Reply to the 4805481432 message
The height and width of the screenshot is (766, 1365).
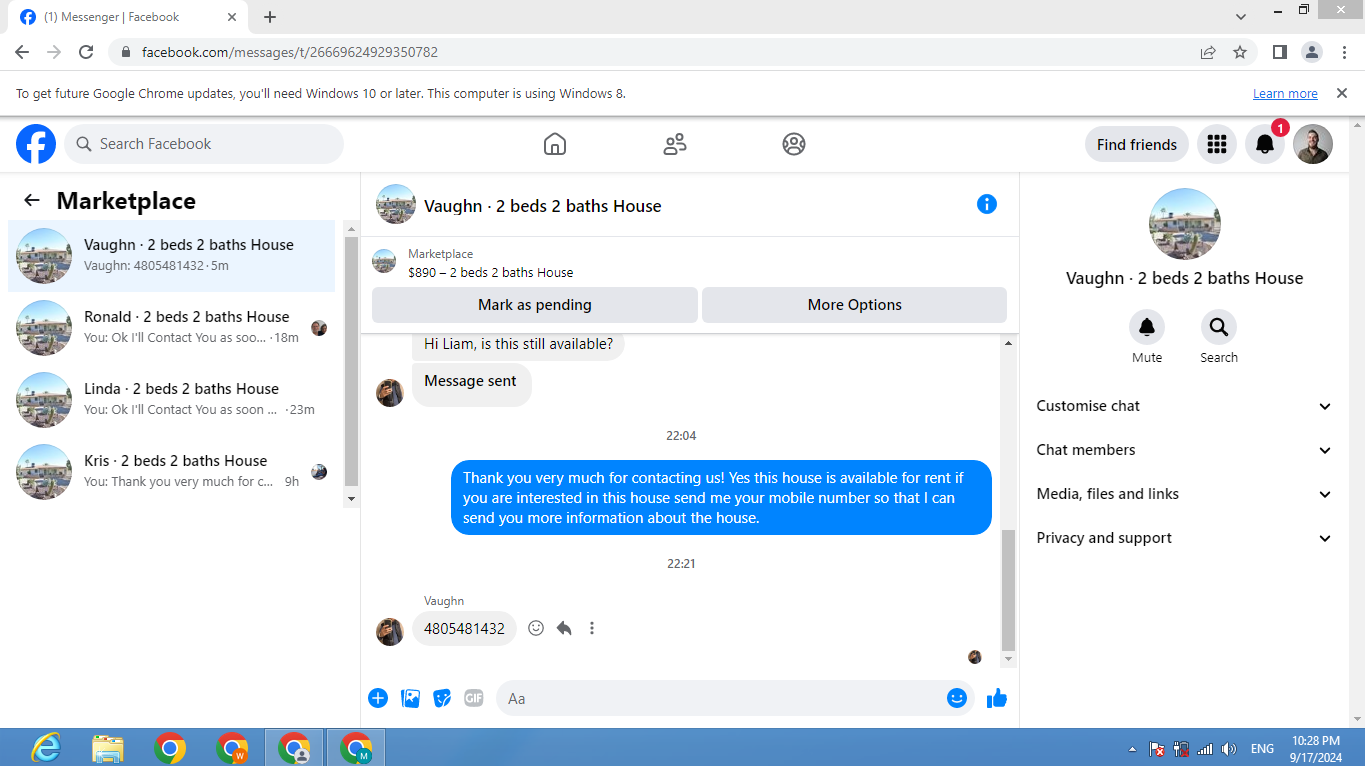pyautogui.click(x=564, y=628)
